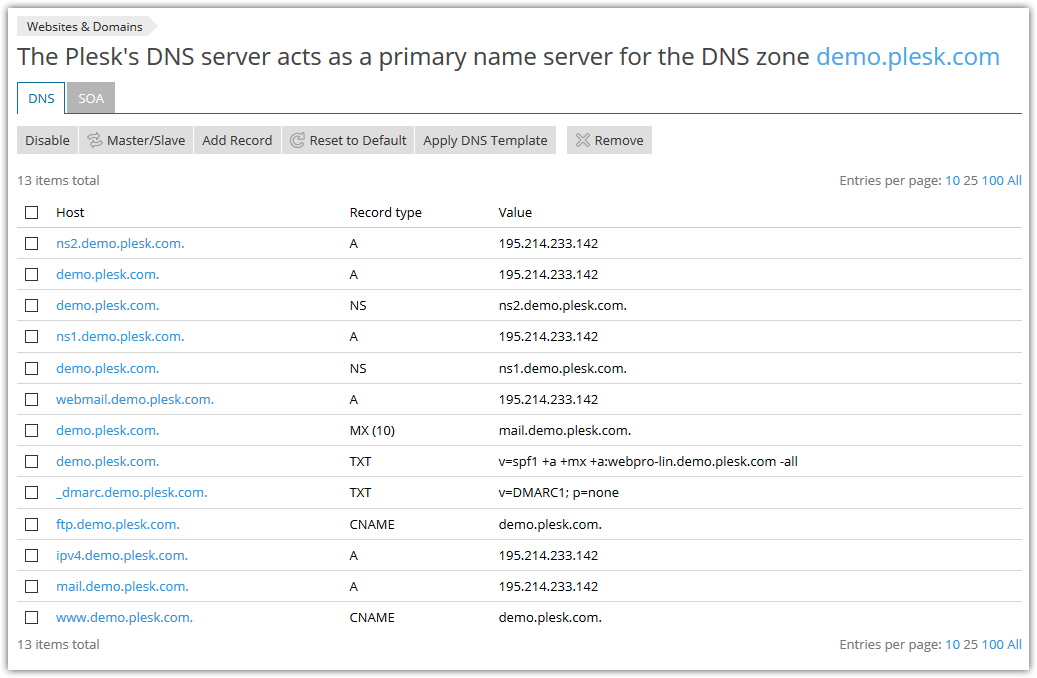The width and height of the screenshot is (1037, 678).
Task: Click the Apply DNS Template button
Action: [485, 140]
